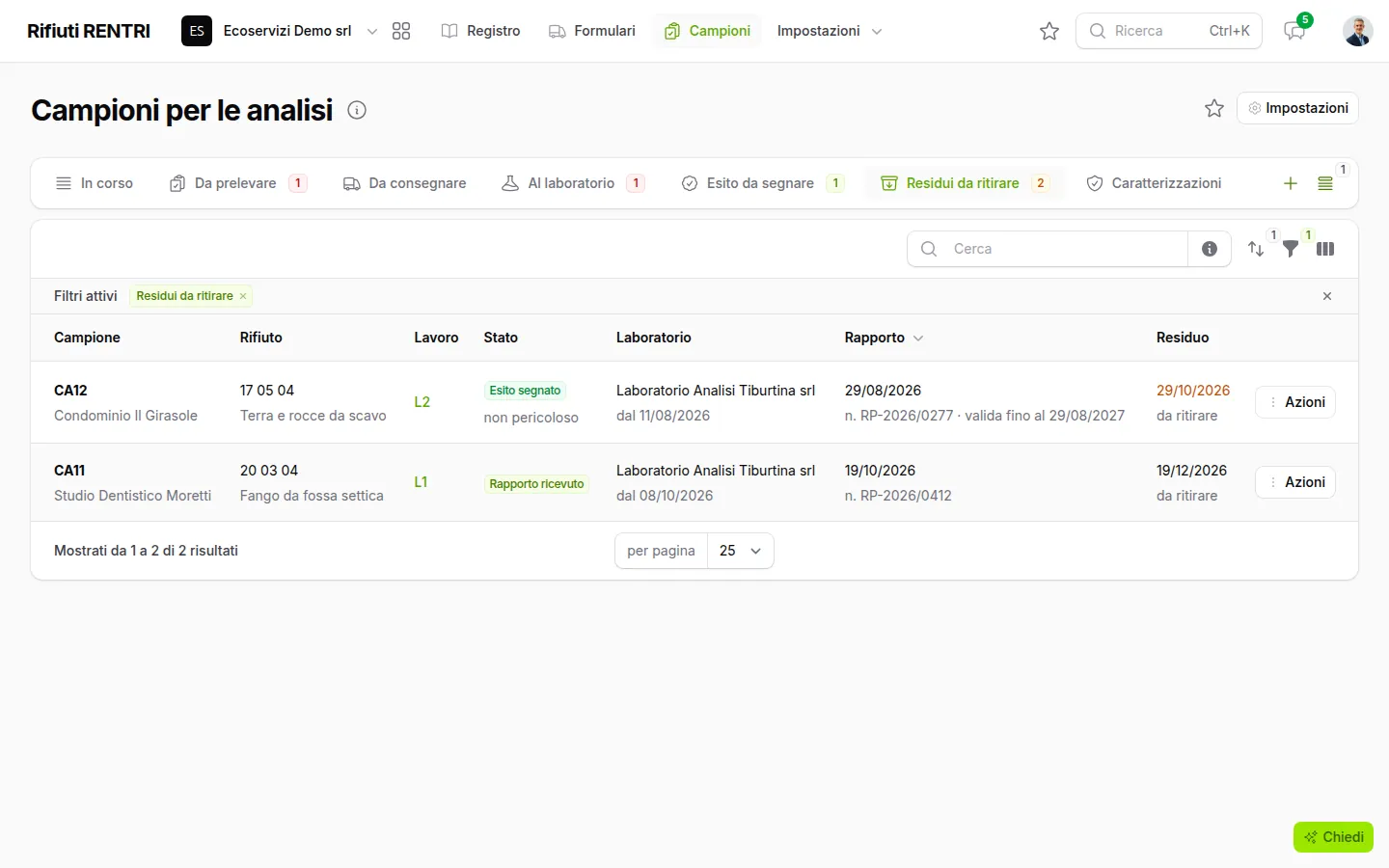
Task: Click the page Impostazioni button
Action: coord(1297,108)
